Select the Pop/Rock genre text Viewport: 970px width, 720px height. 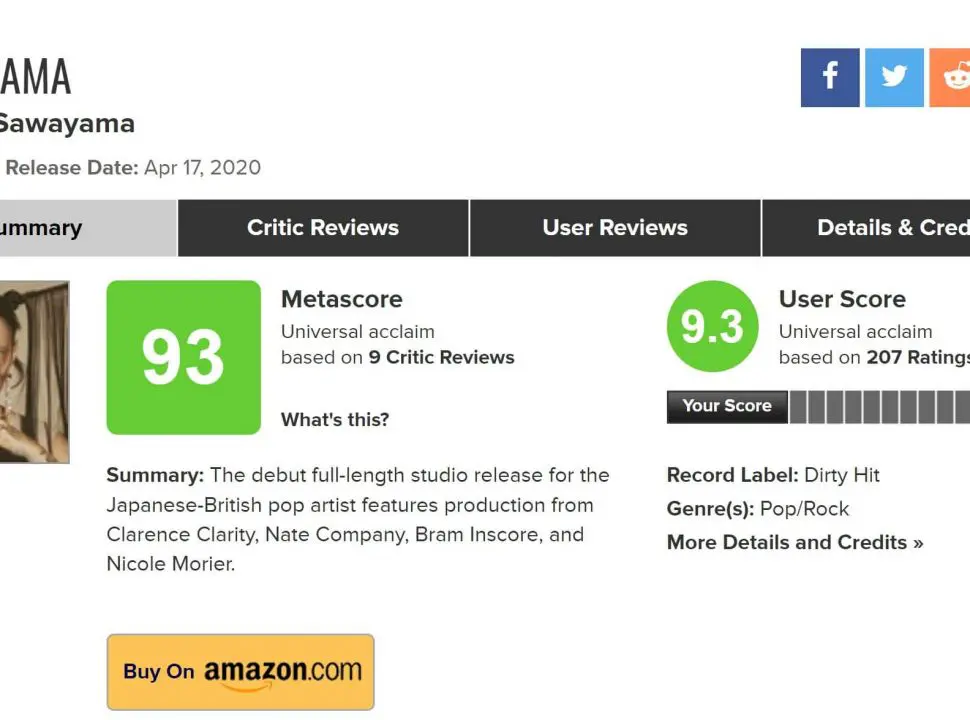pos(804,509)
